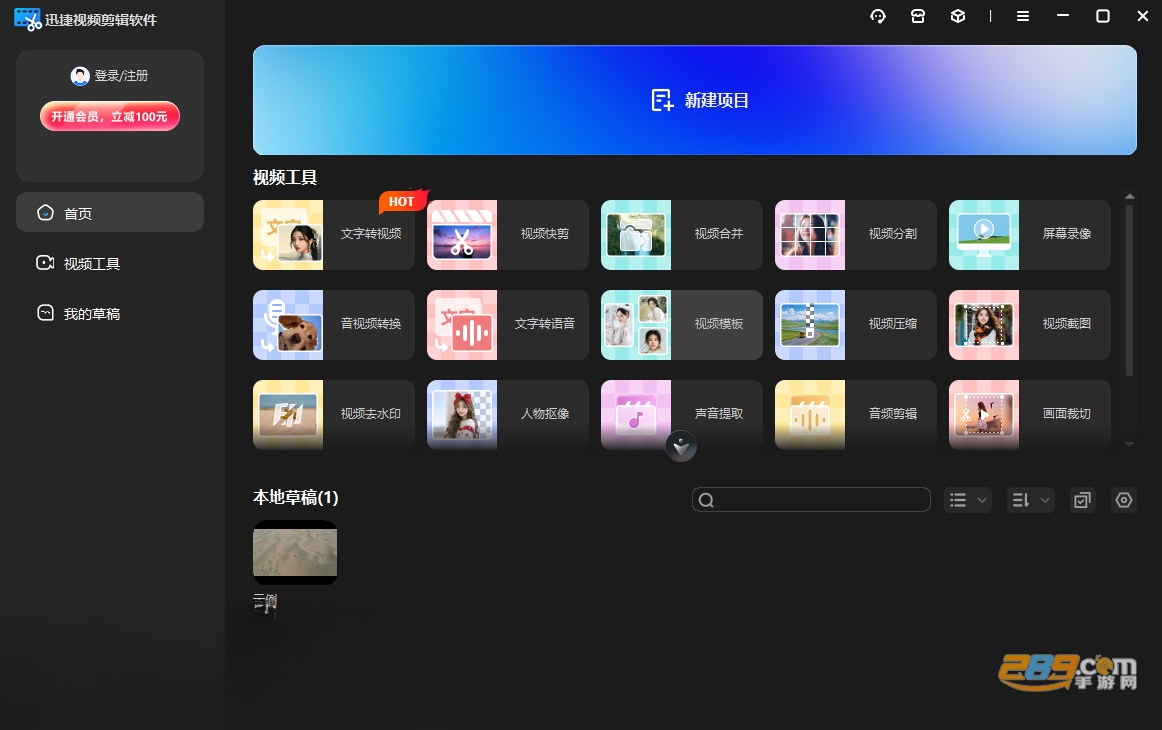Expand the list view mode dropdown
1162x730 pixels.
pos(968,500)
